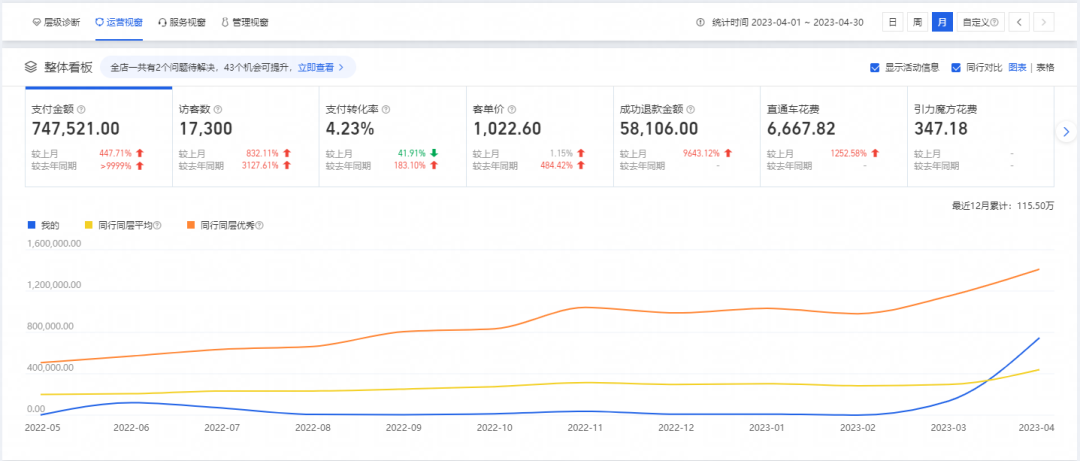Image resolution: width=1080 pixels, height=461 pixels.
Task: Uncheck the 显示活动信息 checkbox
Action: click(875, 68)
